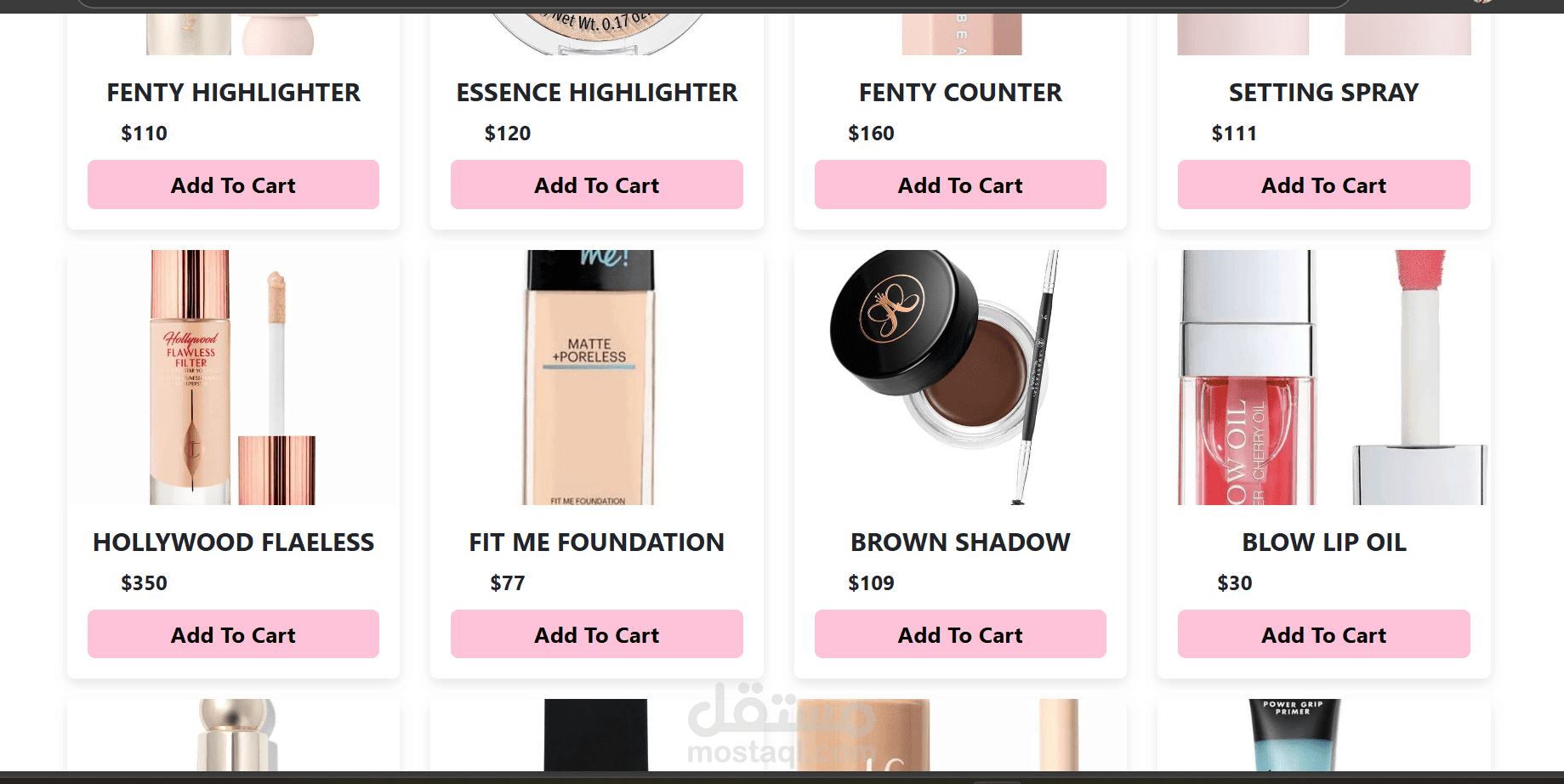This screenshot has height=784, width=1564.
Task: Add Brown Shadow to cart
Action: point(960,634)
